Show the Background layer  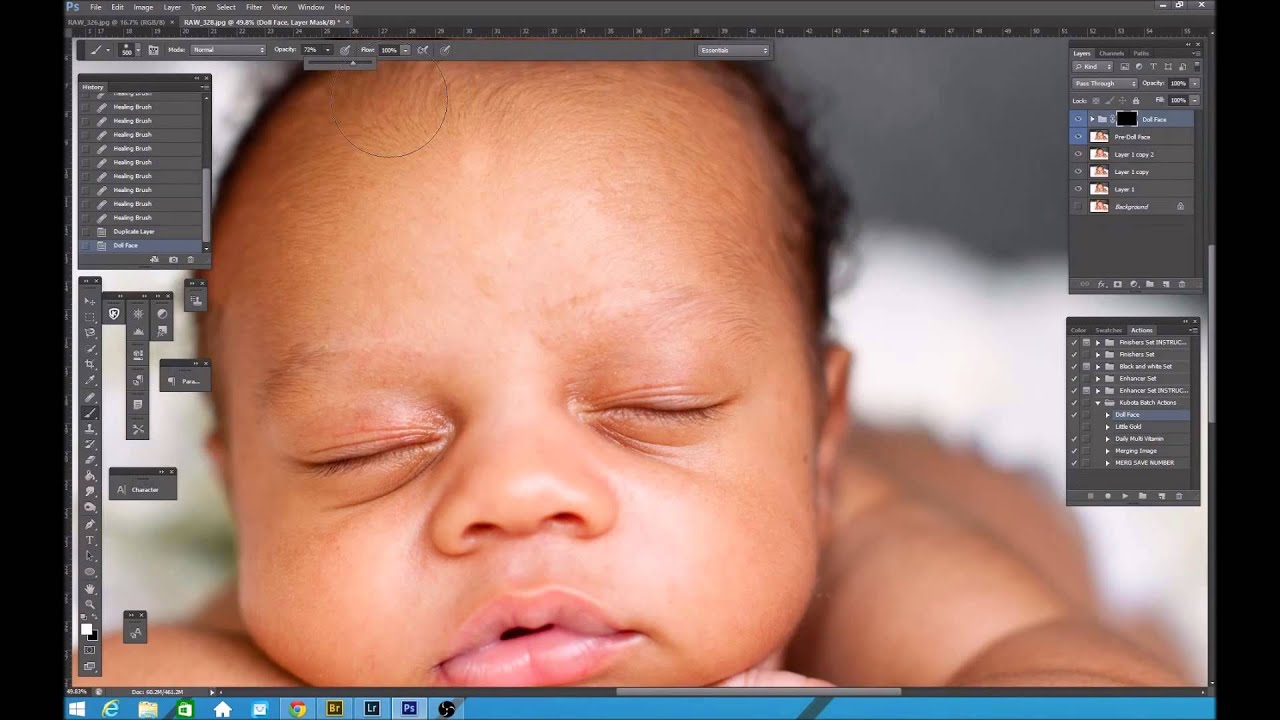tap(1078, 206)
